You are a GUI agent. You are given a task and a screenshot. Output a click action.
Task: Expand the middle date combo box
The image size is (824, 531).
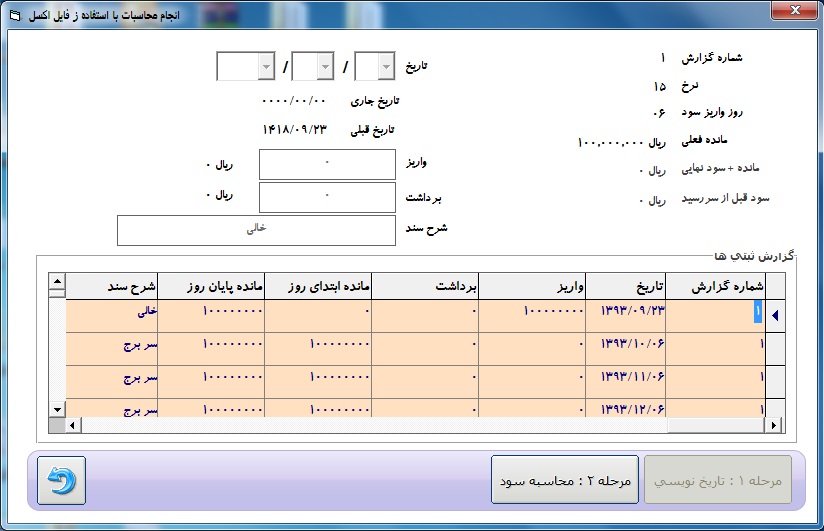coord(311,67)
